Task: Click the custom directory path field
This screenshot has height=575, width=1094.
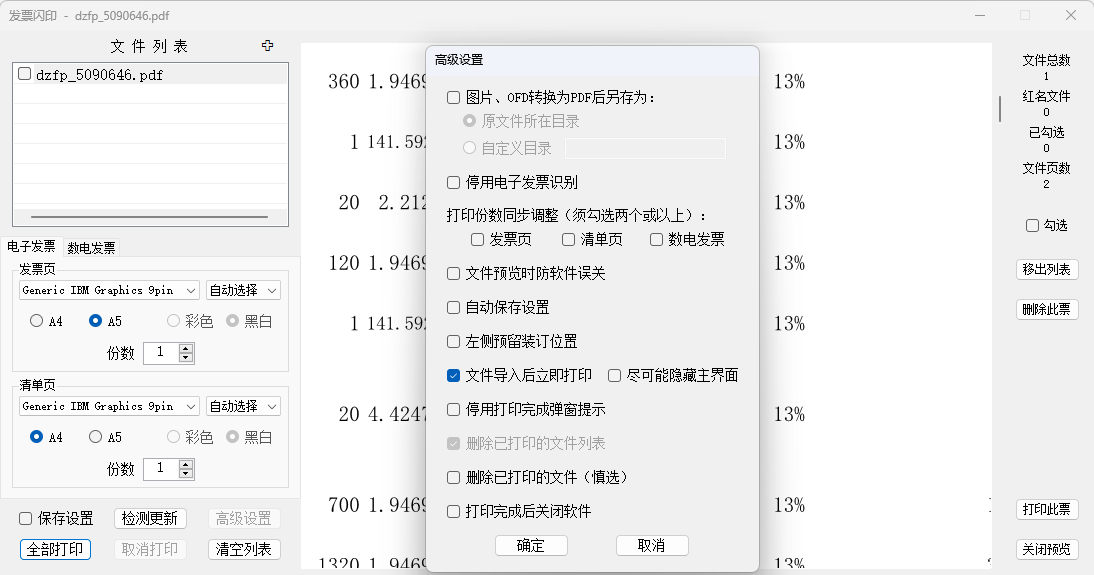Action: point(645,149)
